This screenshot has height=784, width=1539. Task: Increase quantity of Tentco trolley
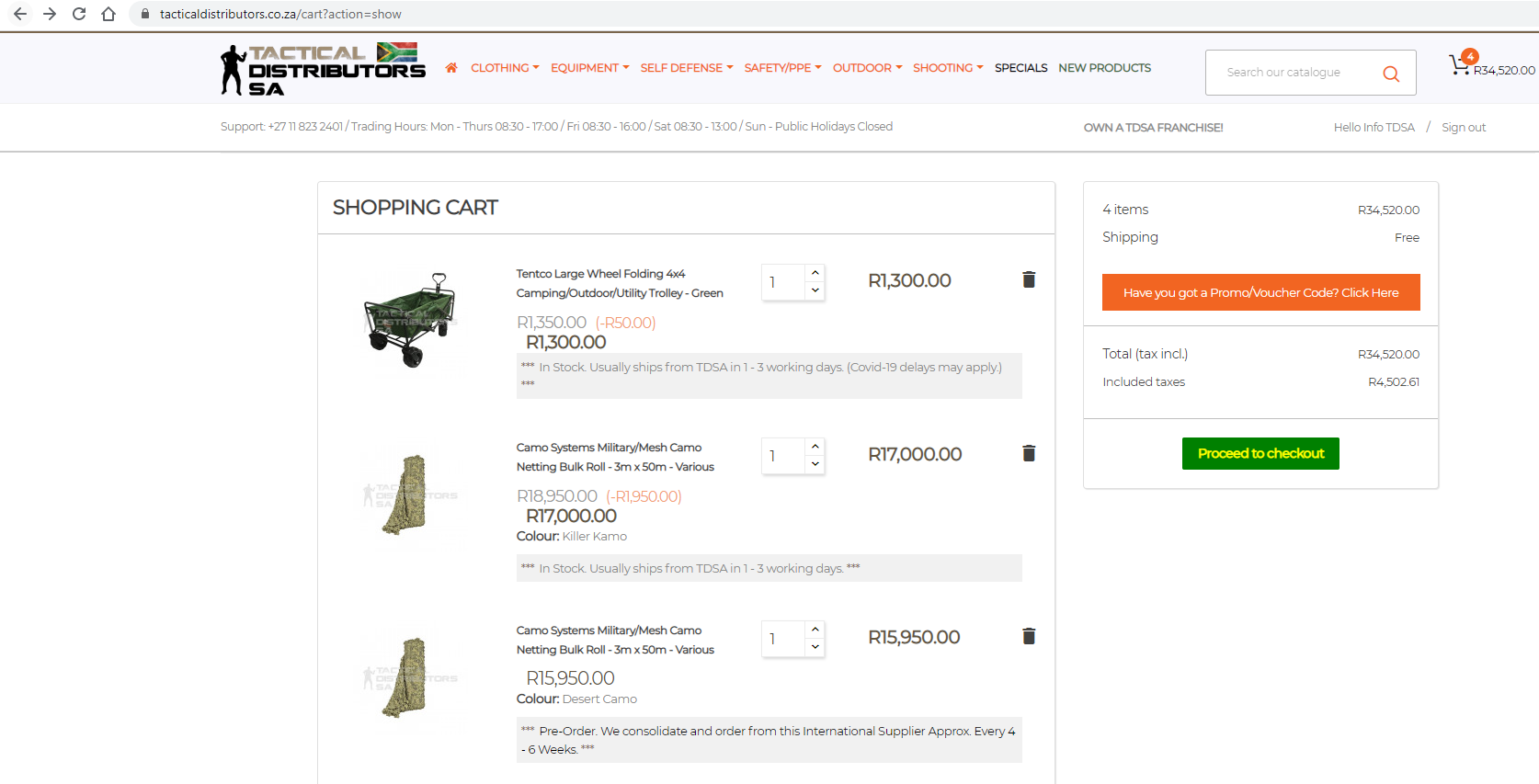coord(815,273)
